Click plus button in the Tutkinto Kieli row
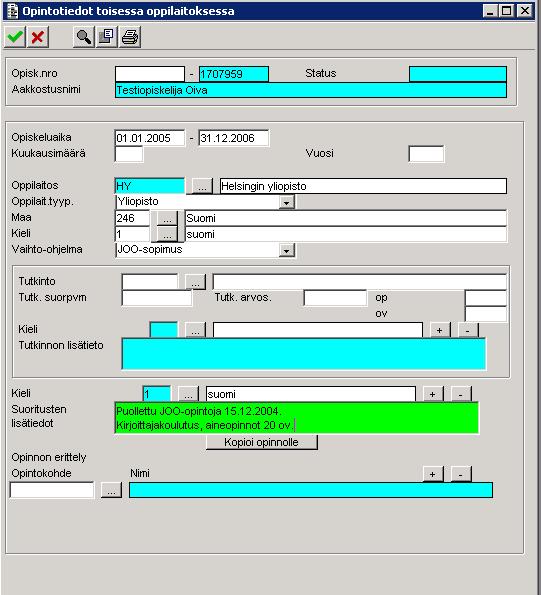The image size is (541, 595). (x=440, y=330)
